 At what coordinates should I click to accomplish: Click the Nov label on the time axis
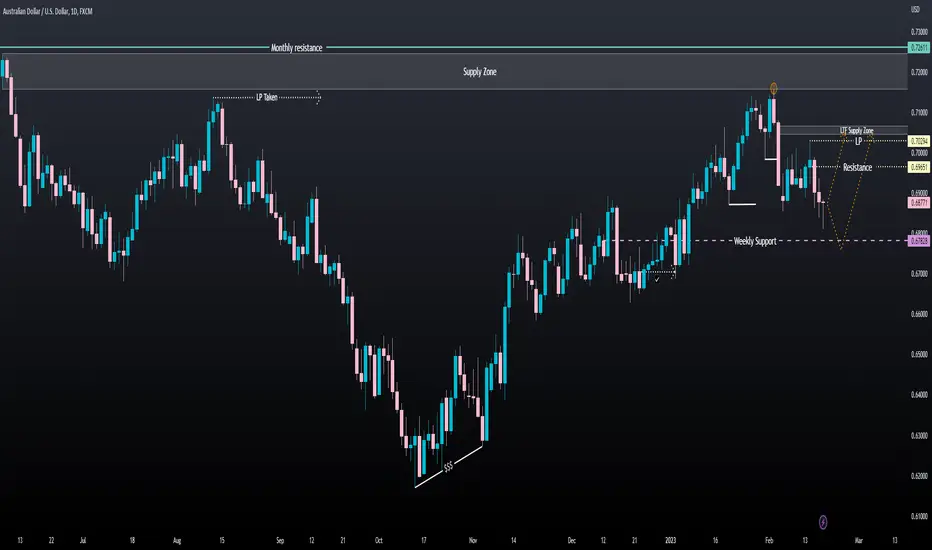473,540
